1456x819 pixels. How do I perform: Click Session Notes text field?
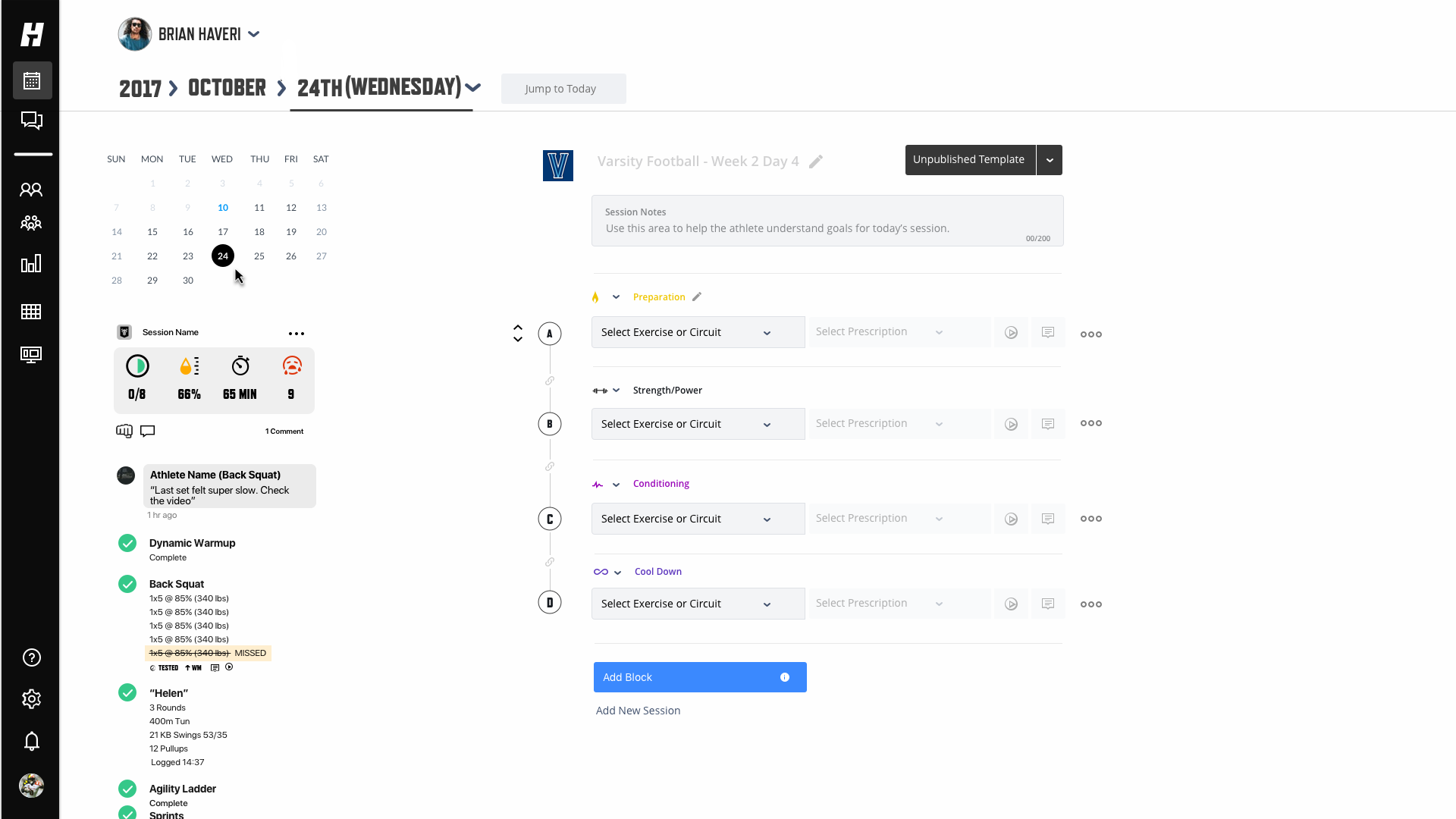coord(827,221)
